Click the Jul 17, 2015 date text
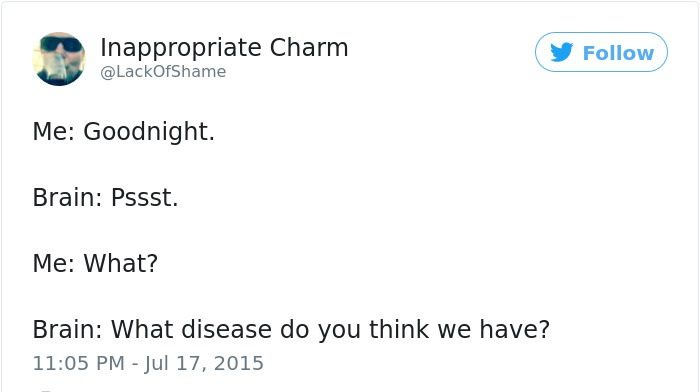The height and width of the screenshot is (392, 700). click(204, 363)
